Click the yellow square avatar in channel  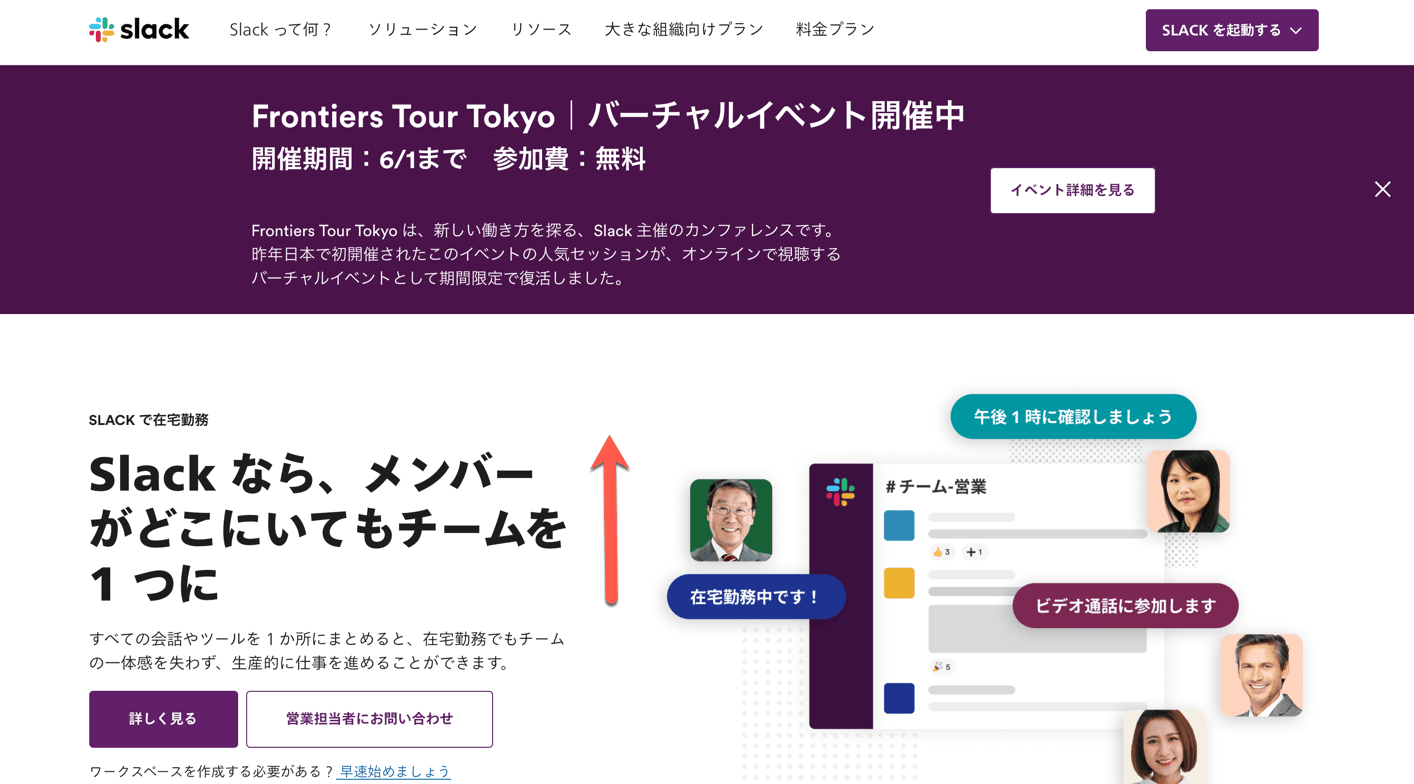tap(899, 583)
